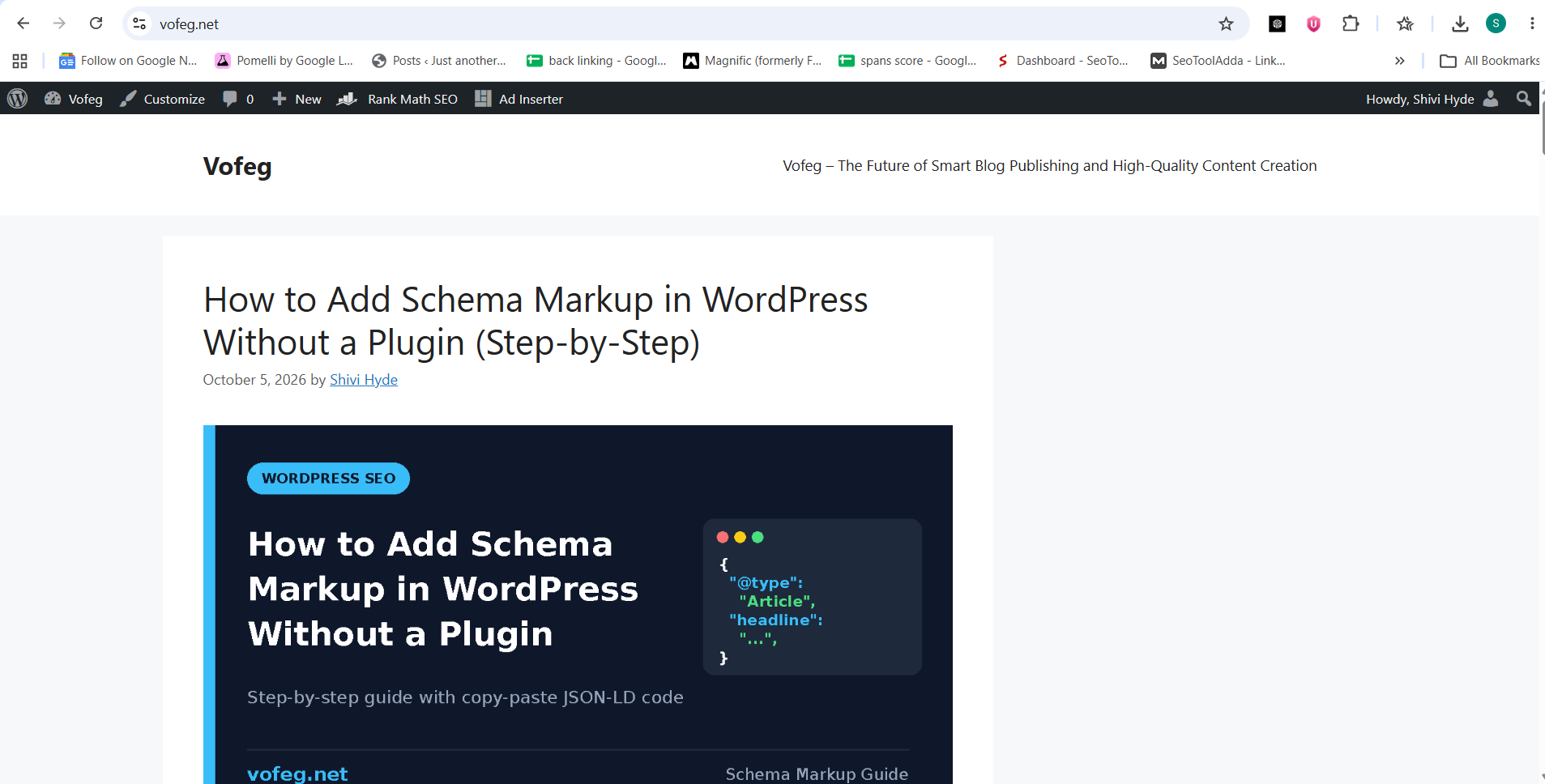Open the SeoToolAdda - Link... bookmark
Viewport: 1545px width, 784px height.
click(1218, 61)
